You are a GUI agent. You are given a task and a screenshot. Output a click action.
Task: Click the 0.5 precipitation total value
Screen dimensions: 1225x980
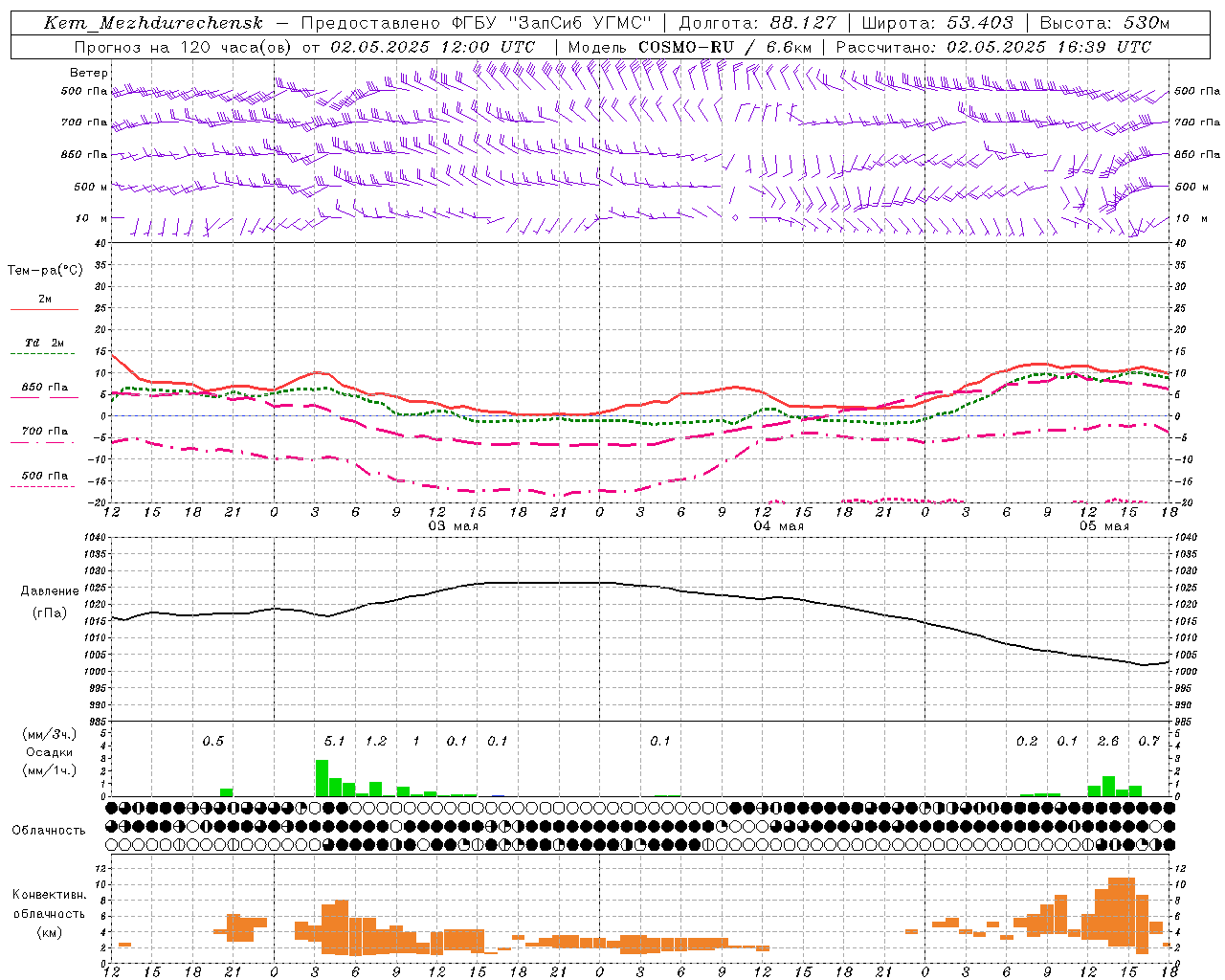coord(212,742)
